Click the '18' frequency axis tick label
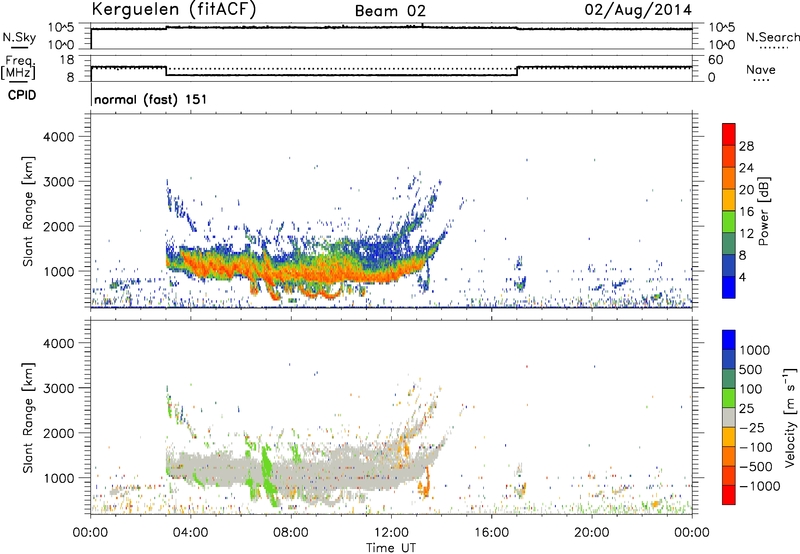The height and width of the screenshot is (554, 800). 67,60
